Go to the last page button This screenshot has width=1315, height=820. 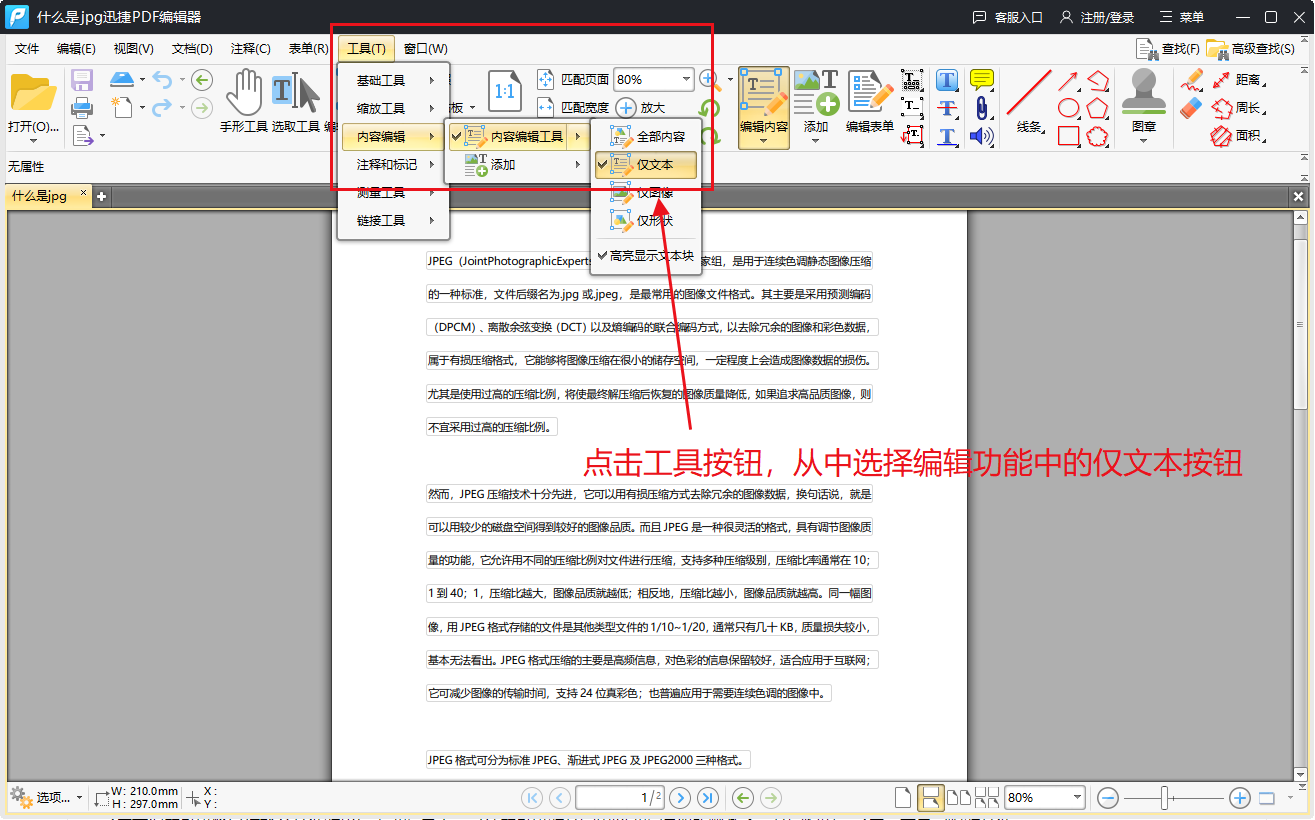tap(708, 797)
